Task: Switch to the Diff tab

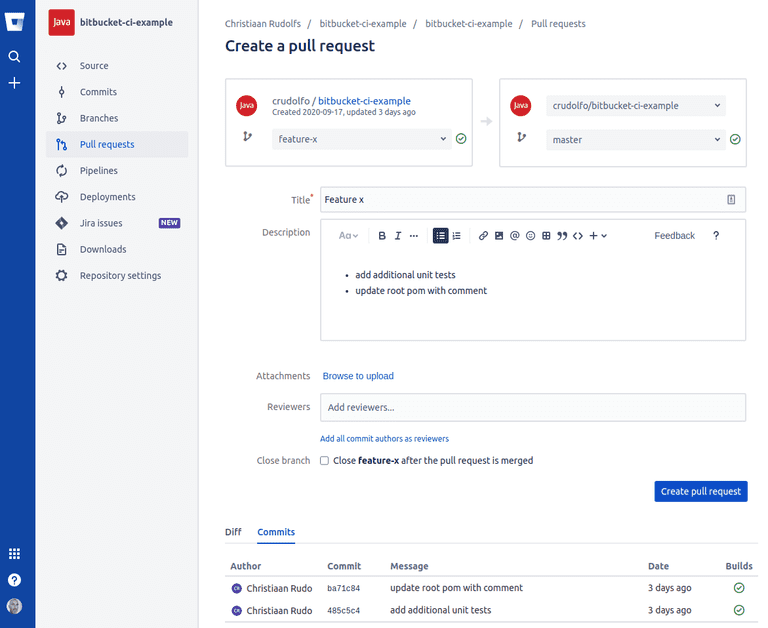Action: pos(233,532)
